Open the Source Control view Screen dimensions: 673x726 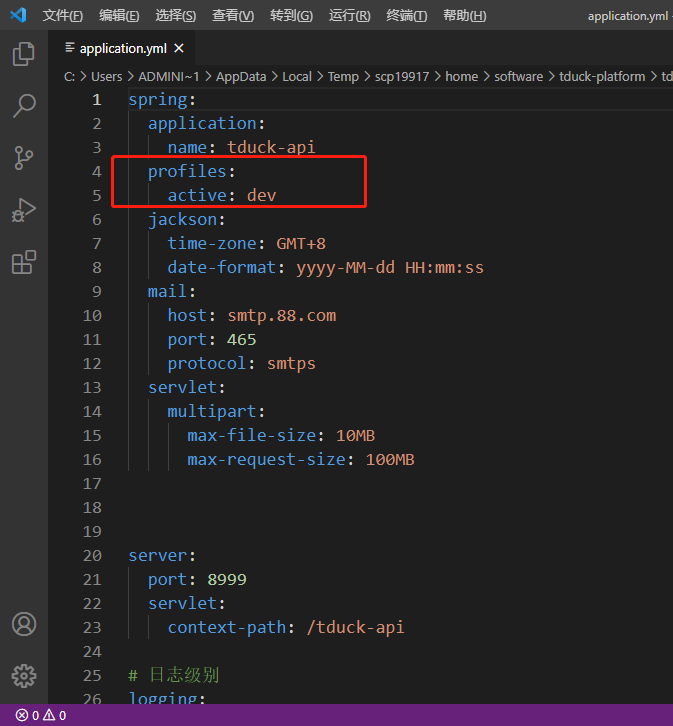(x=23, y=158)
